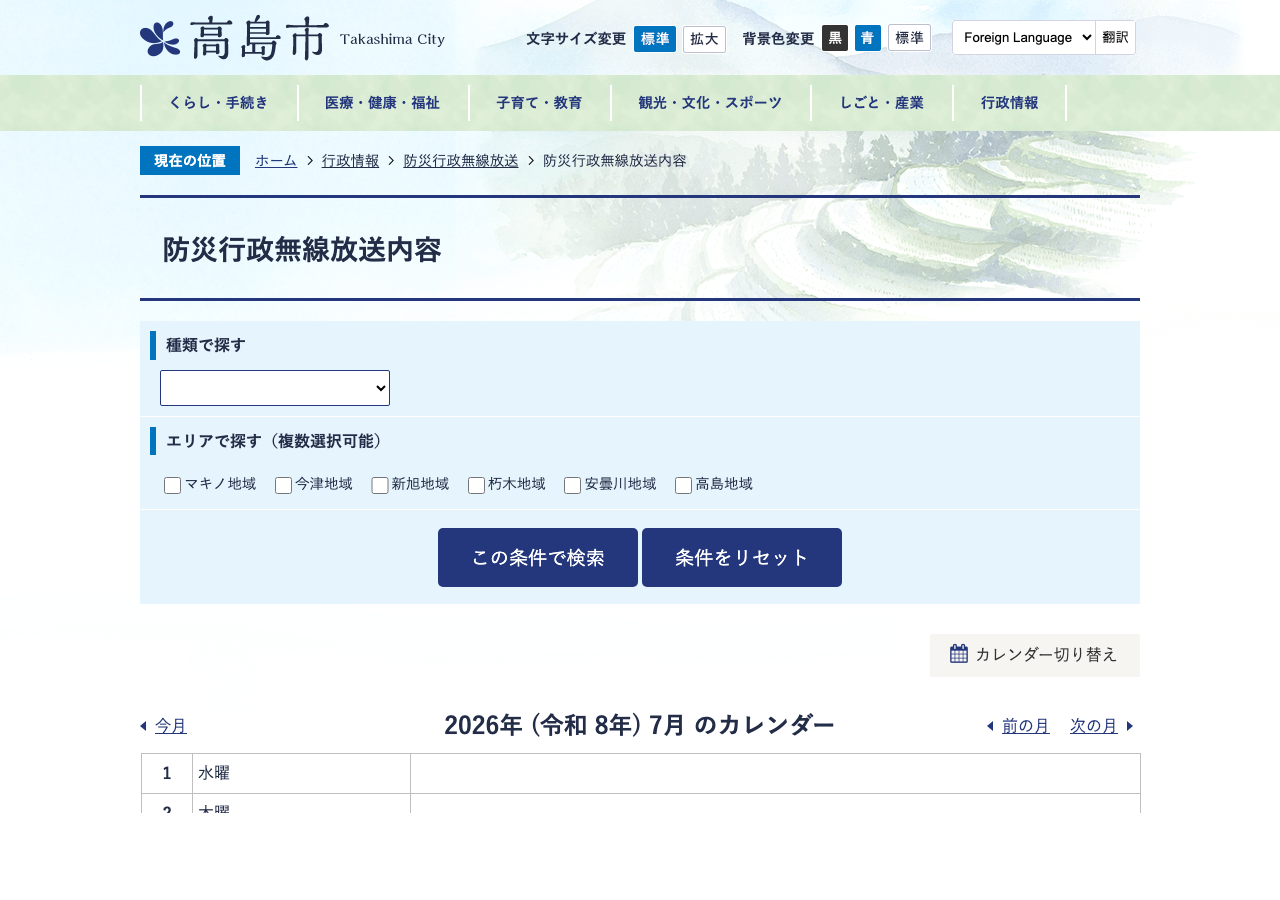Set background color to blue (青)
The height and width of the screenshot is (900, 1280).
tap(868, 38)
